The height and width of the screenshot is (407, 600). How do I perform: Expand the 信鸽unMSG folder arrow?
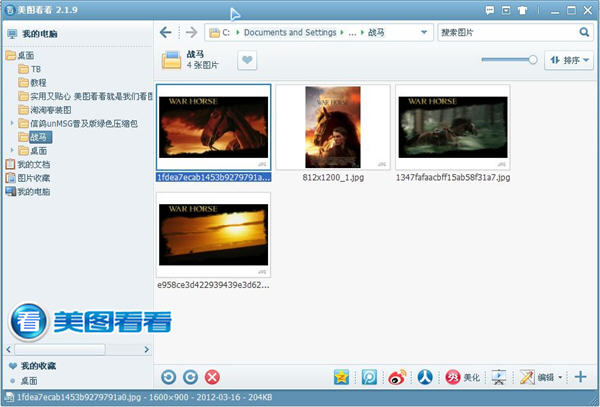tap(12, 123)
